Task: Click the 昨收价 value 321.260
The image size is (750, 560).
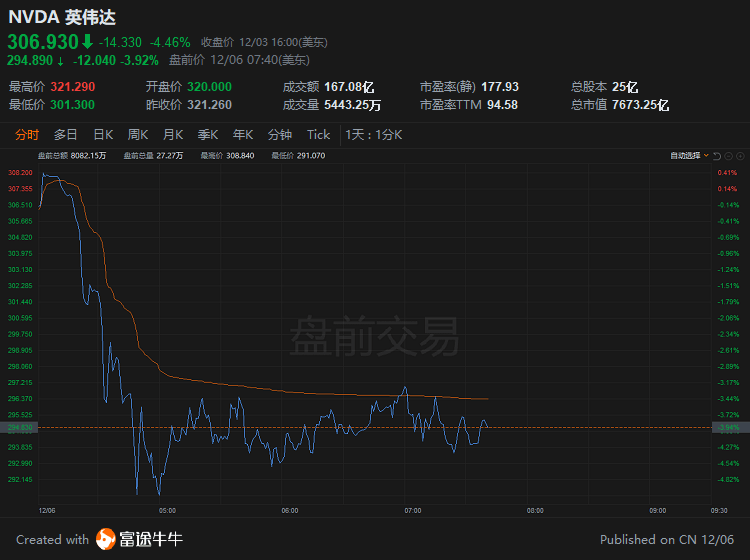Action: point(210,104)
